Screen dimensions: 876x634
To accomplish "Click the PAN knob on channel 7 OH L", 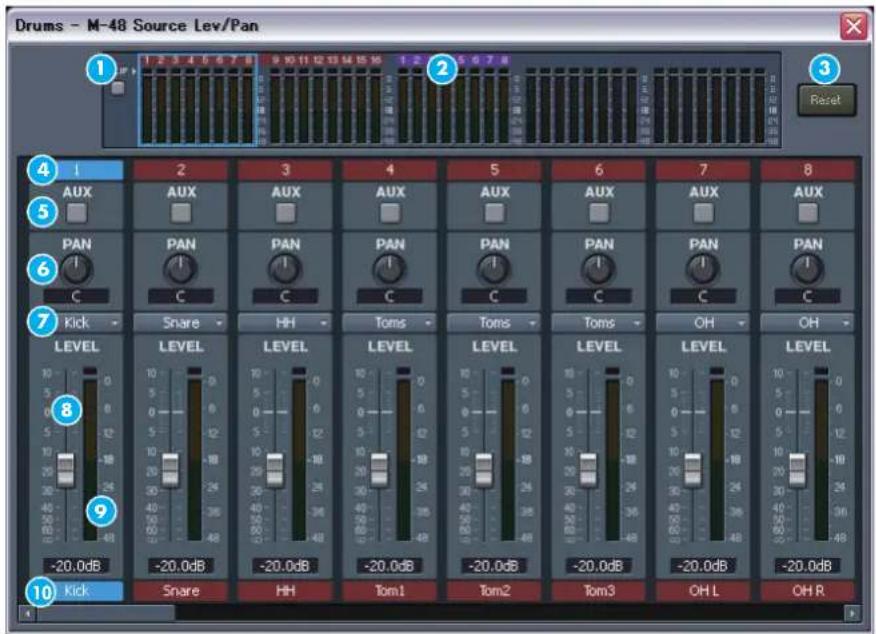I will (703, 269).
